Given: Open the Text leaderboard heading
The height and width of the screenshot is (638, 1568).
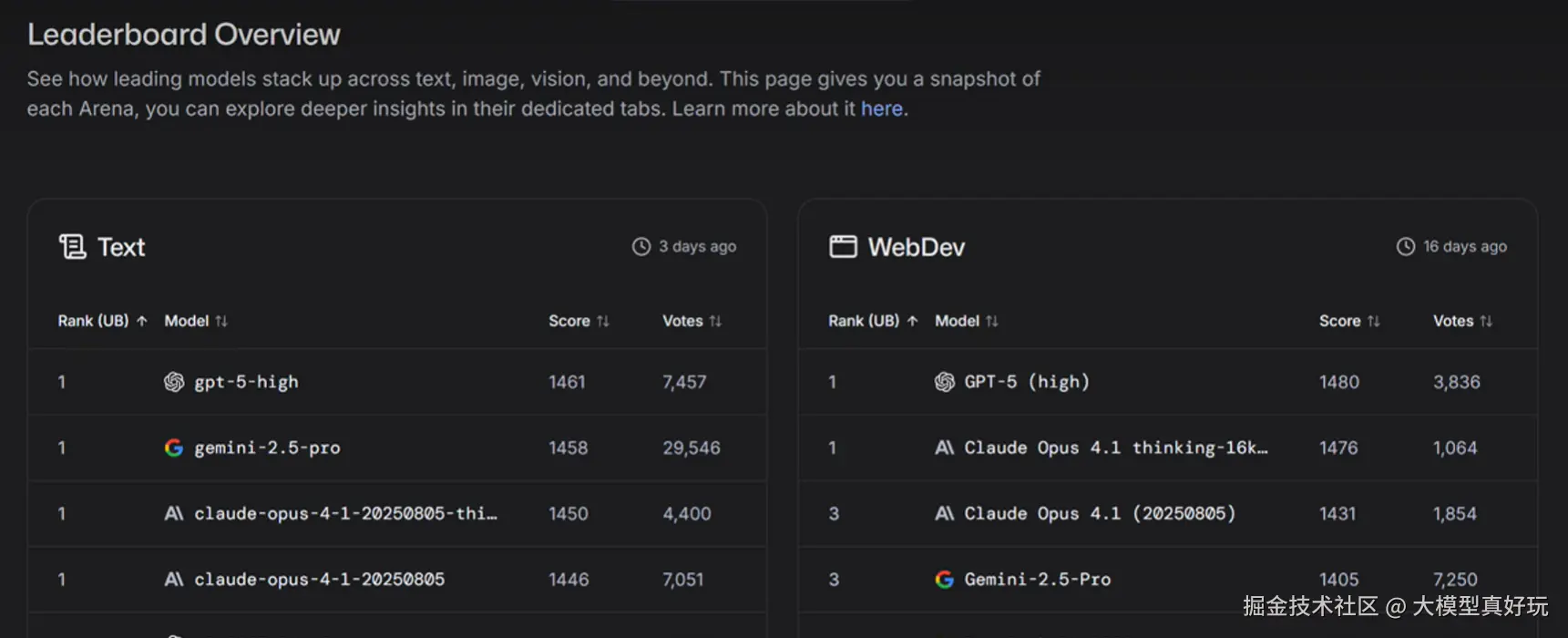Looking at the screenshot, I should tap(121, 247).
